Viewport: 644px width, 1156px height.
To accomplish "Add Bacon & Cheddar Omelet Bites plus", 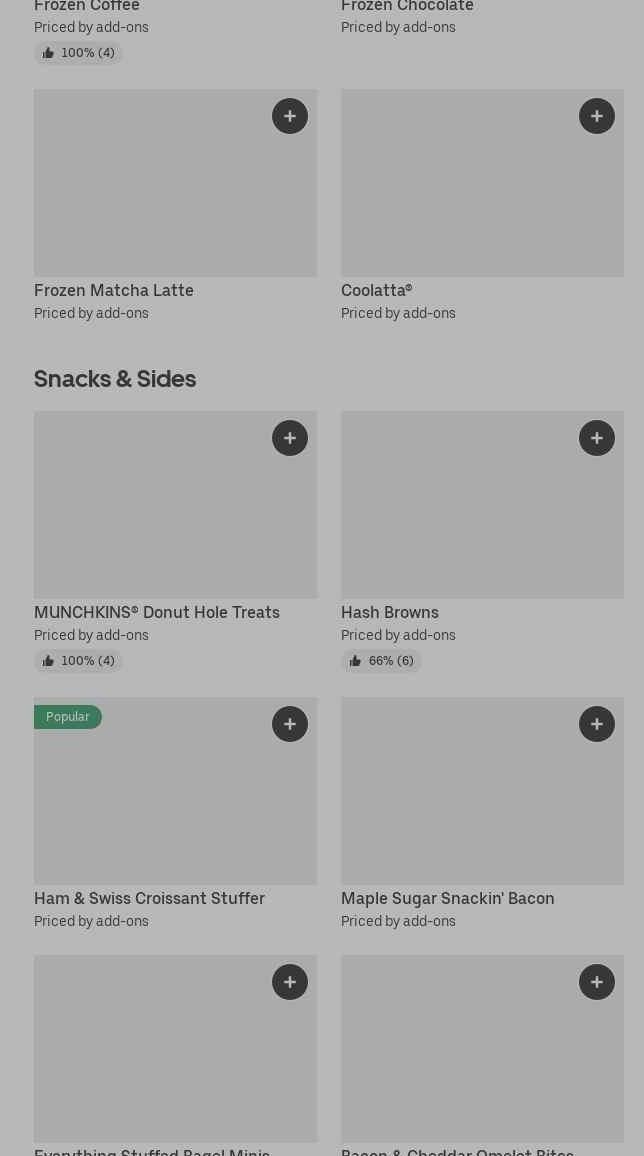I will click(597, 982).
